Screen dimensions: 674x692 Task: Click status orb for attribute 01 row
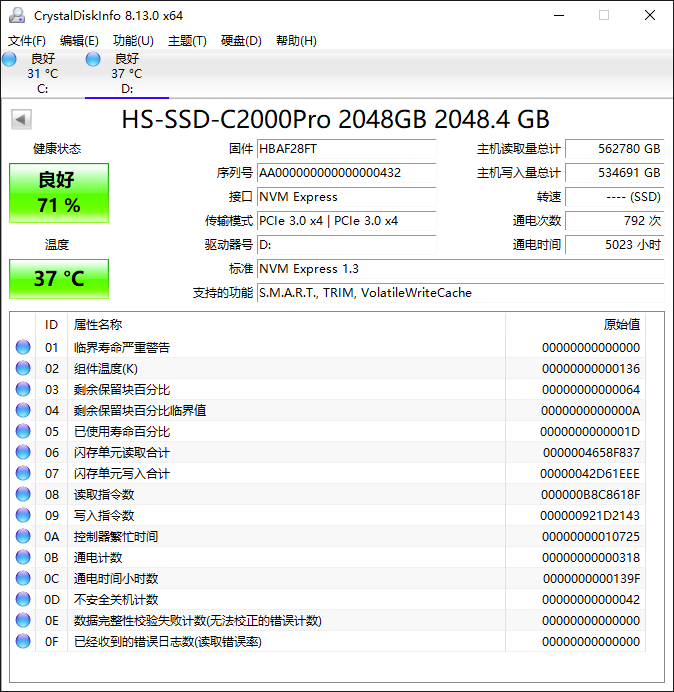23,348
